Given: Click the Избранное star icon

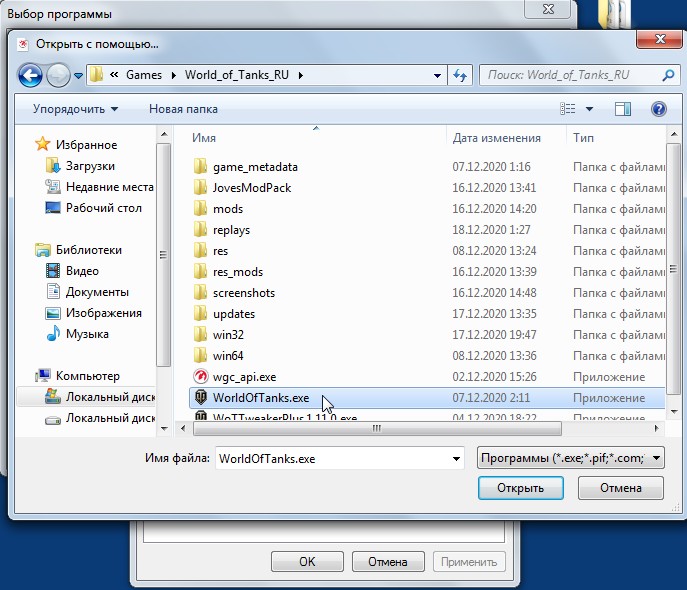Looking at the screenshot, I should click(x=42, y=144).
